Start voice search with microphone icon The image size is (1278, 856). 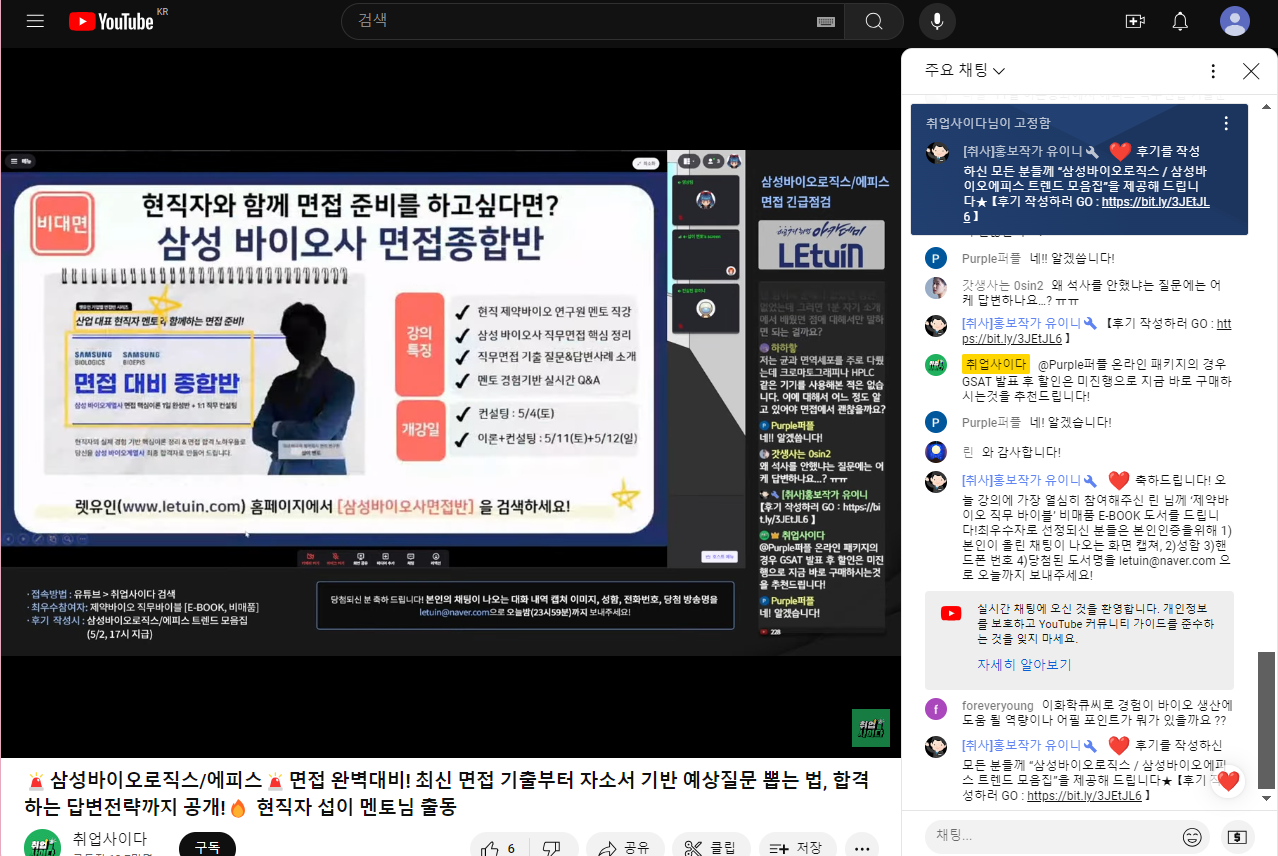click(937, 21)
